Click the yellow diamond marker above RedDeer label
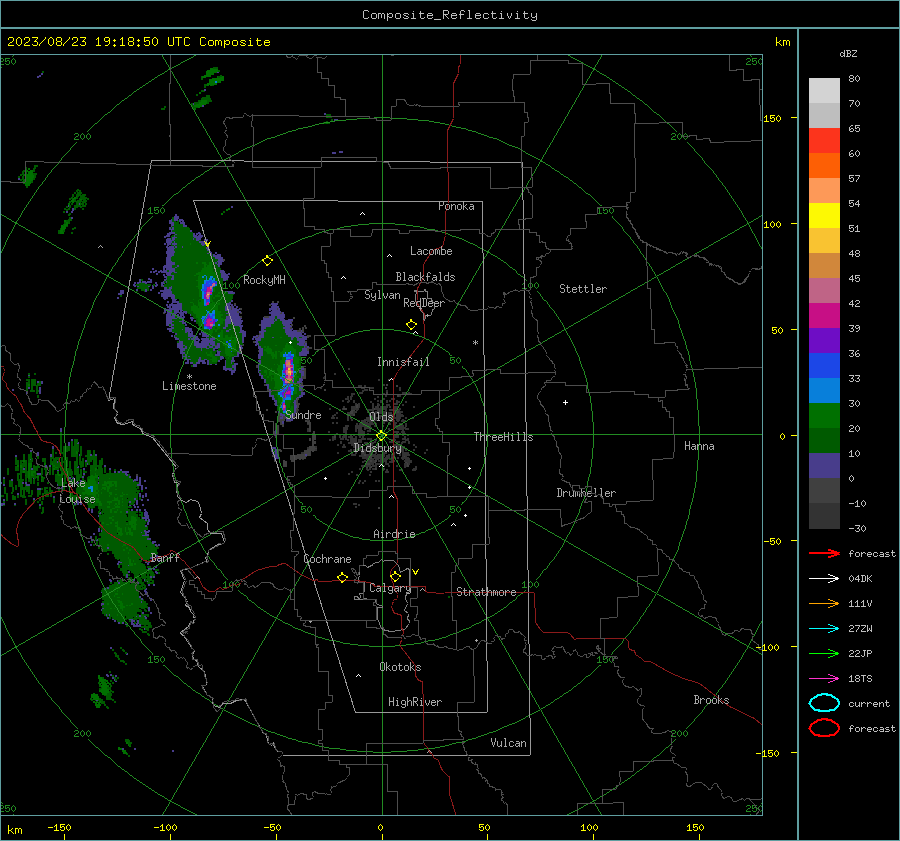The image size is (900, 841). [411, 325]
